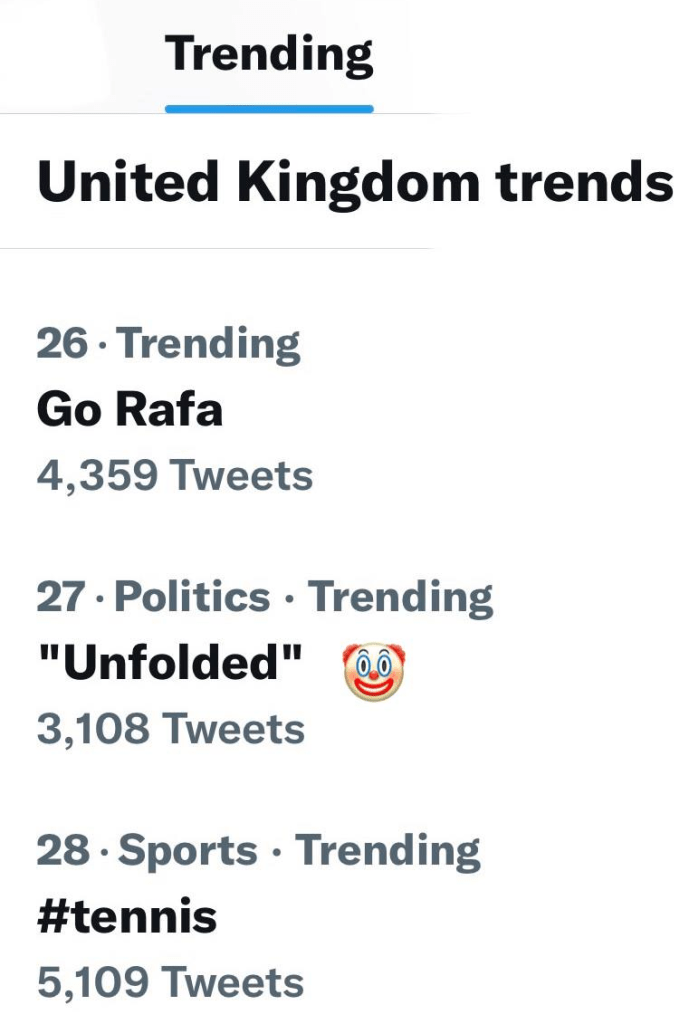Click Trending label above Go Rafa
Screen dimensions: 689x1024
[x=209, y=345]
